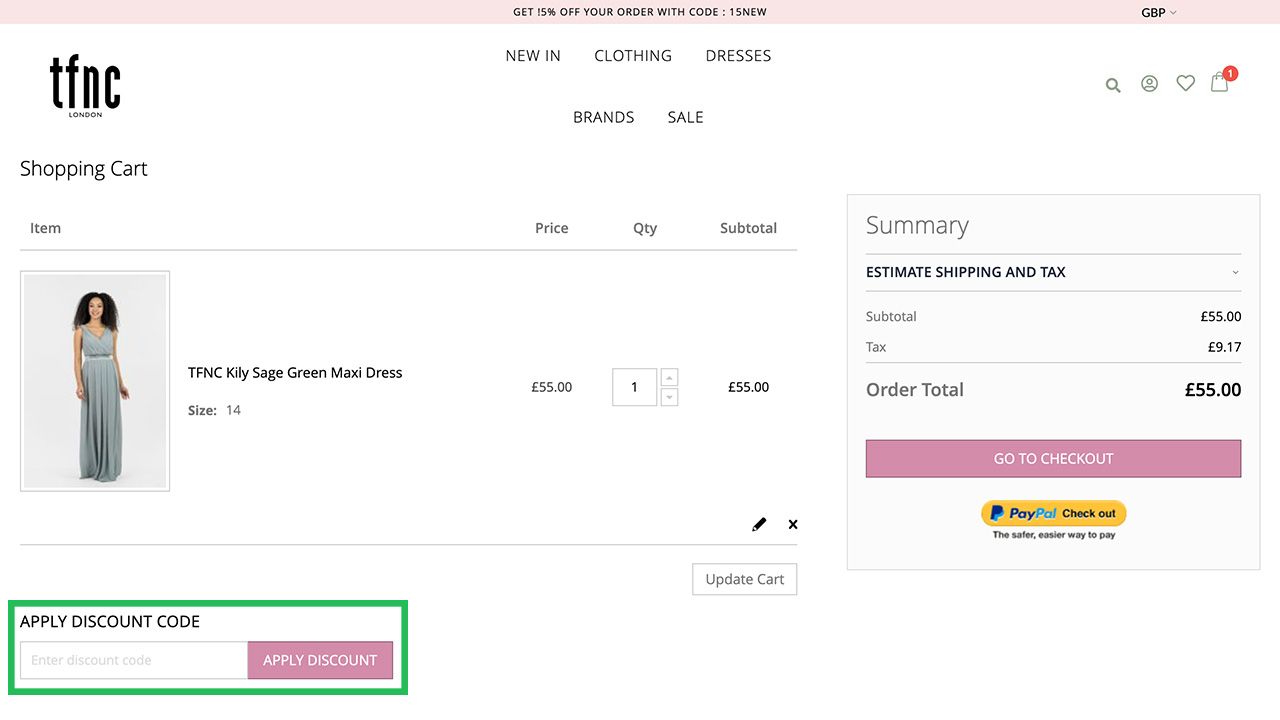Click the 15NEW promo code banner text
1280x720 pixels.
(x=640, y=12)
